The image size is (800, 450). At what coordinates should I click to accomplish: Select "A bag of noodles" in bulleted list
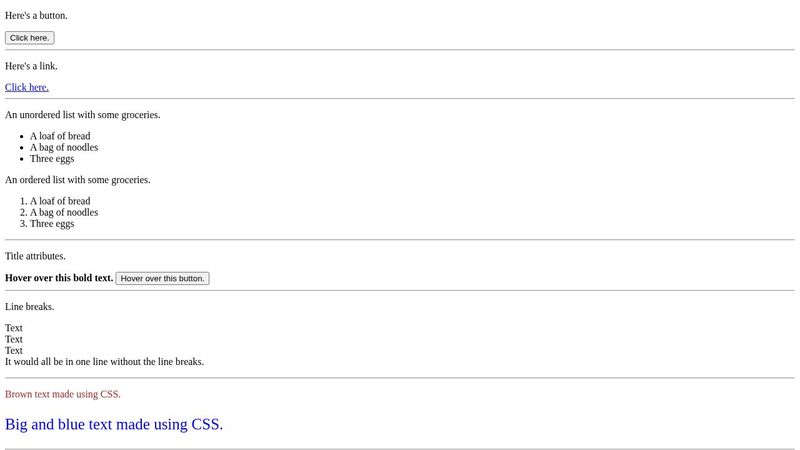pyautogui.click(x=64, y=147)
